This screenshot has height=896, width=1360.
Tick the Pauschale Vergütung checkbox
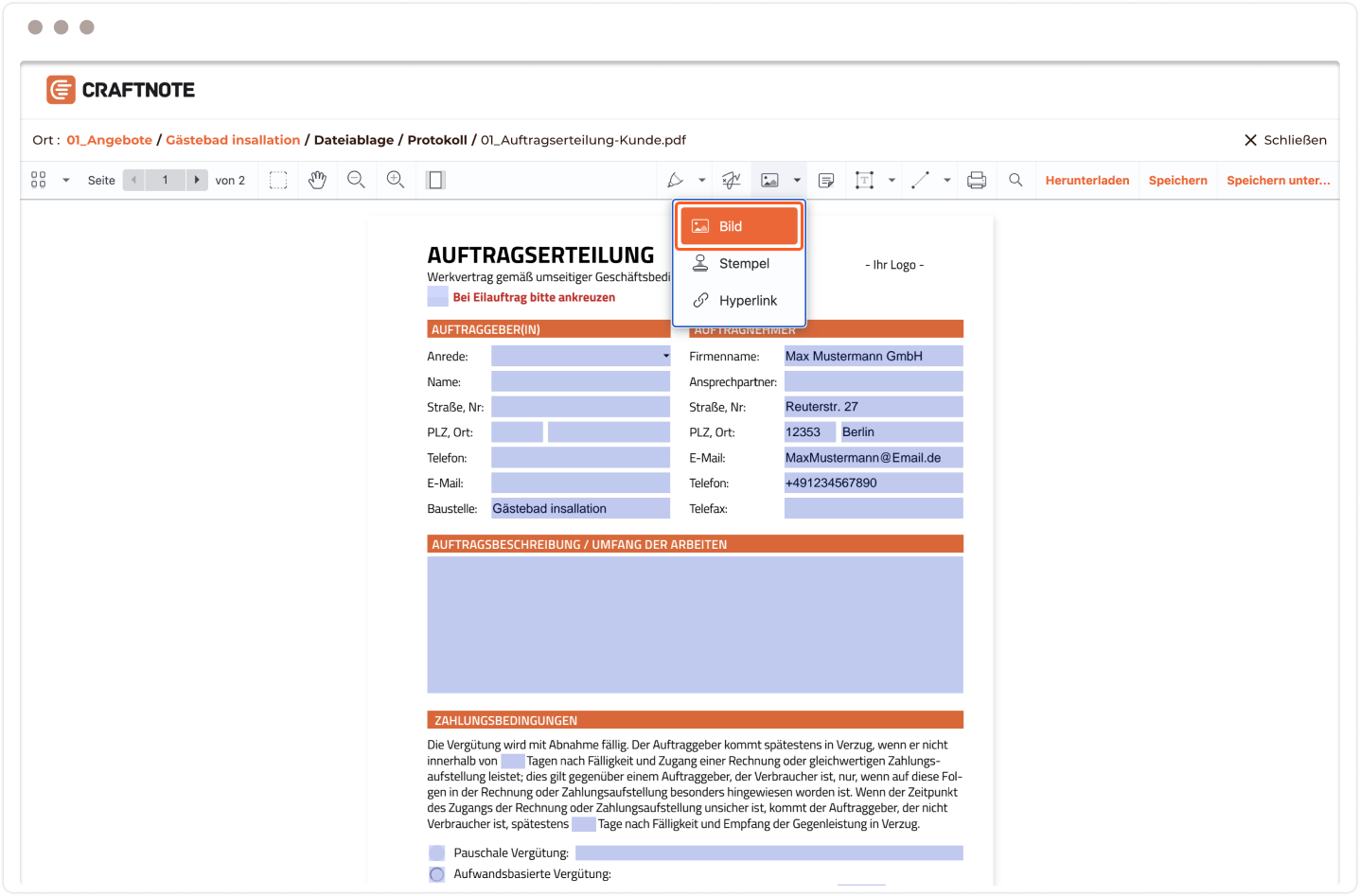tap(436, 852)
